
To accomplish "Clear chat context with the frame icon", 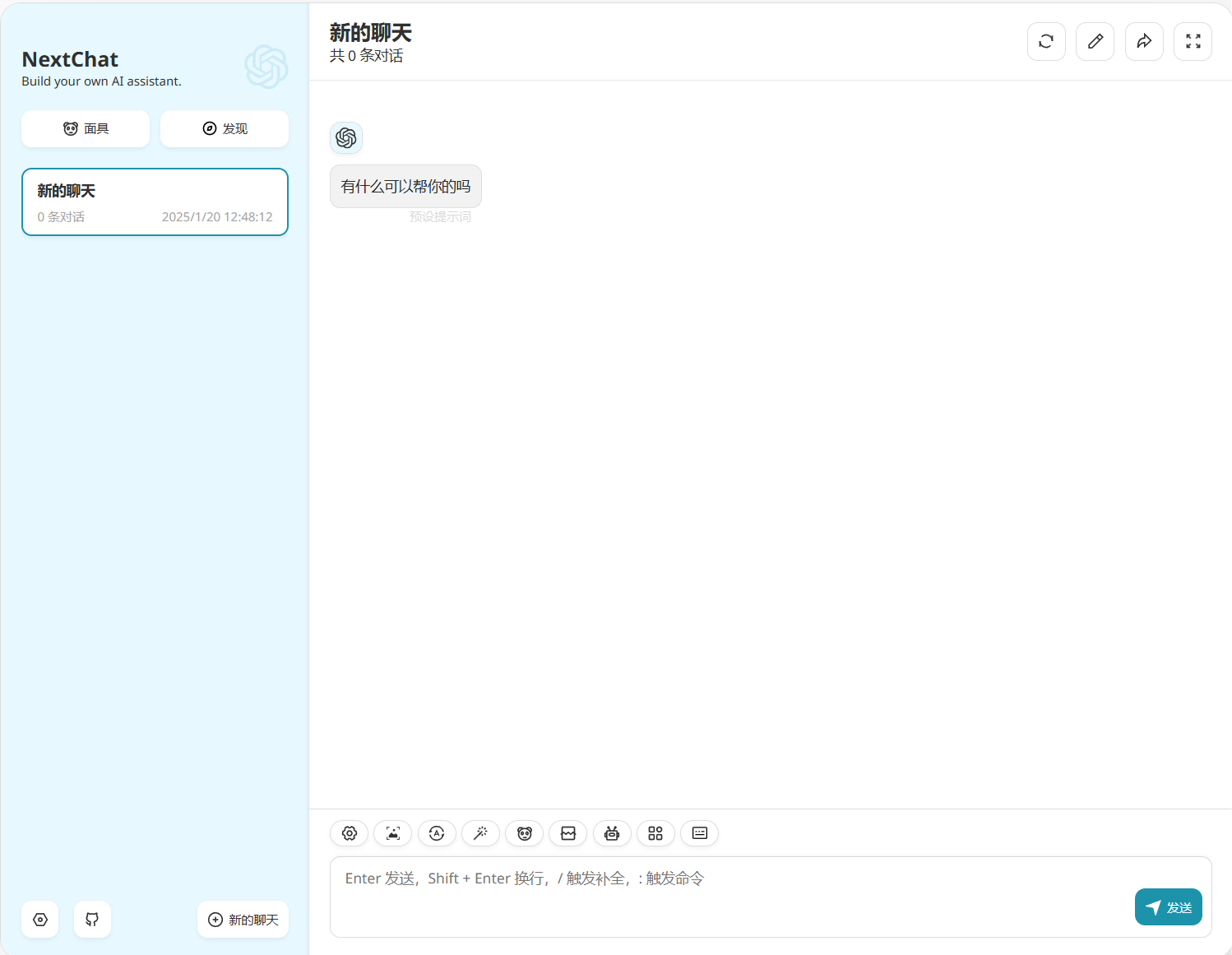I will 568,833.
